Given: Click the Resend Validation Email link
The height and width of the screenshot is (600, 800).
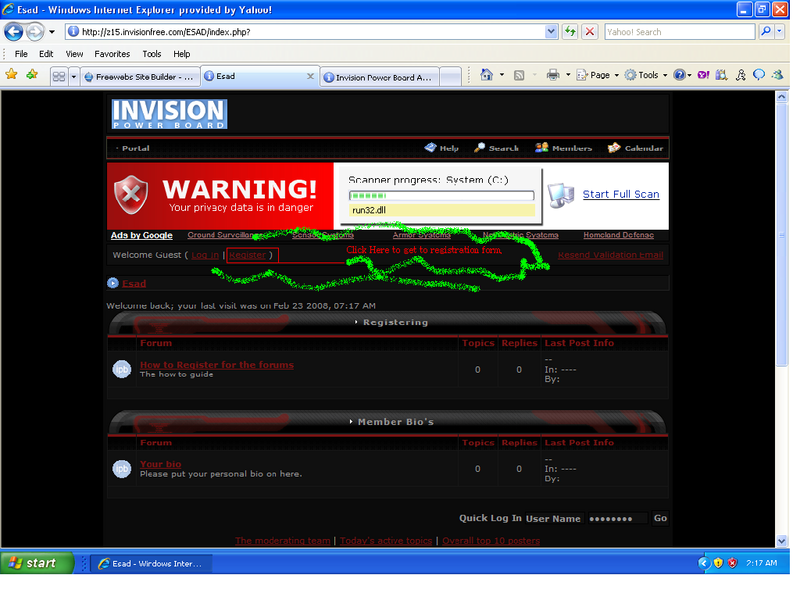Looking at the screenshot, I should click(610, 255).
